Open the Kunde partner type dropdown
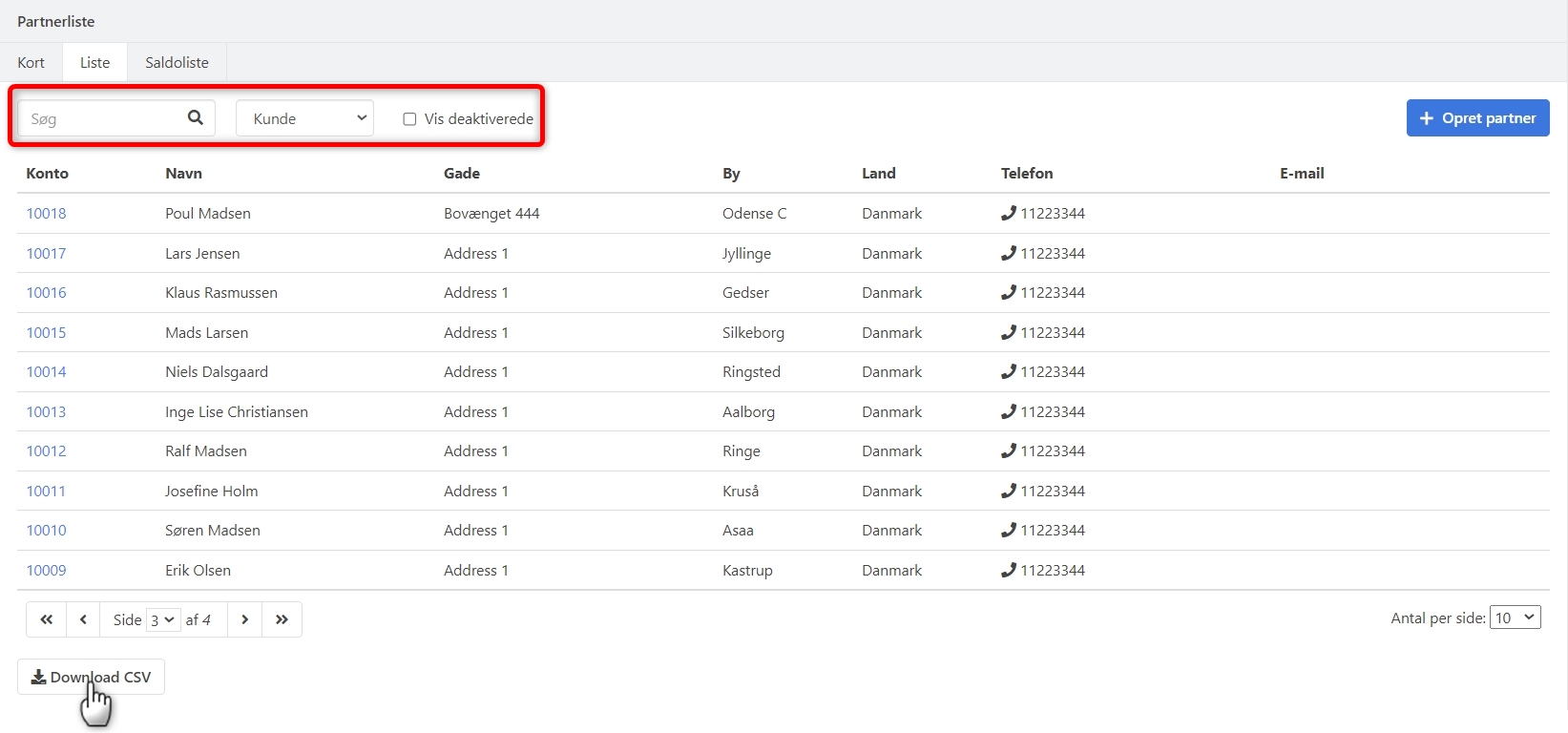The image size is (1568, 733). [x=304, y=118]
